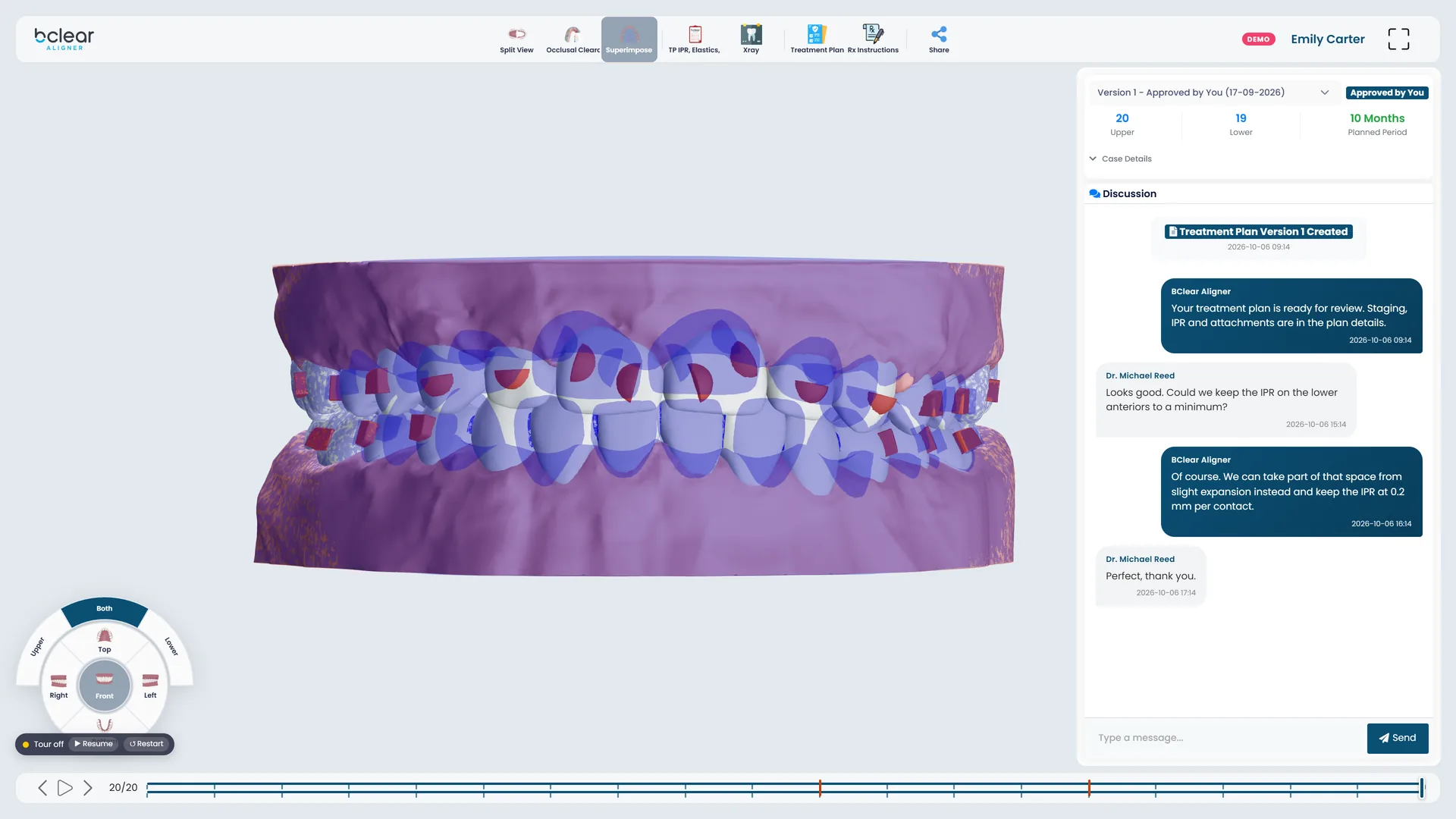This screenshot has height=819, width=1456.
Task: Send the message
Action: 1398,738
